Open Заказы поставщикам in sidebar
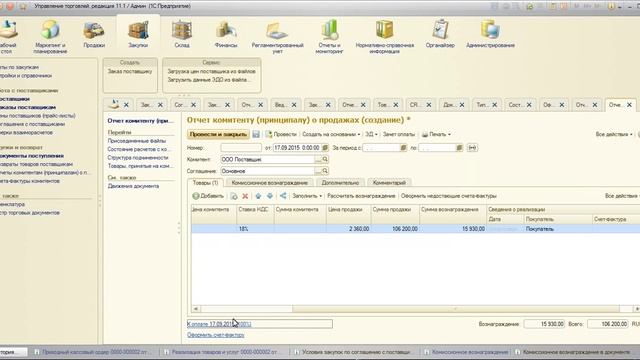 click(x=28, y=107)
